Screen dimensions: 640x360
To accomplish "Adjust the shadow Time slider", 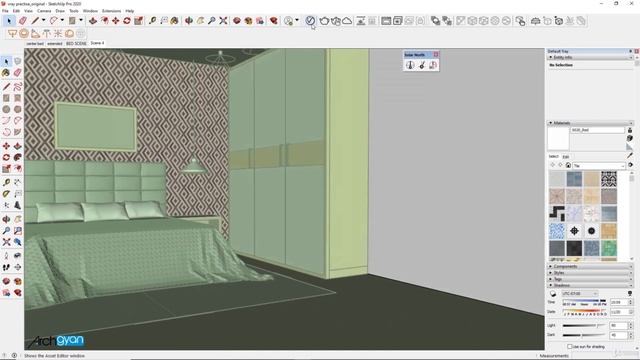I will coord(584,302).
